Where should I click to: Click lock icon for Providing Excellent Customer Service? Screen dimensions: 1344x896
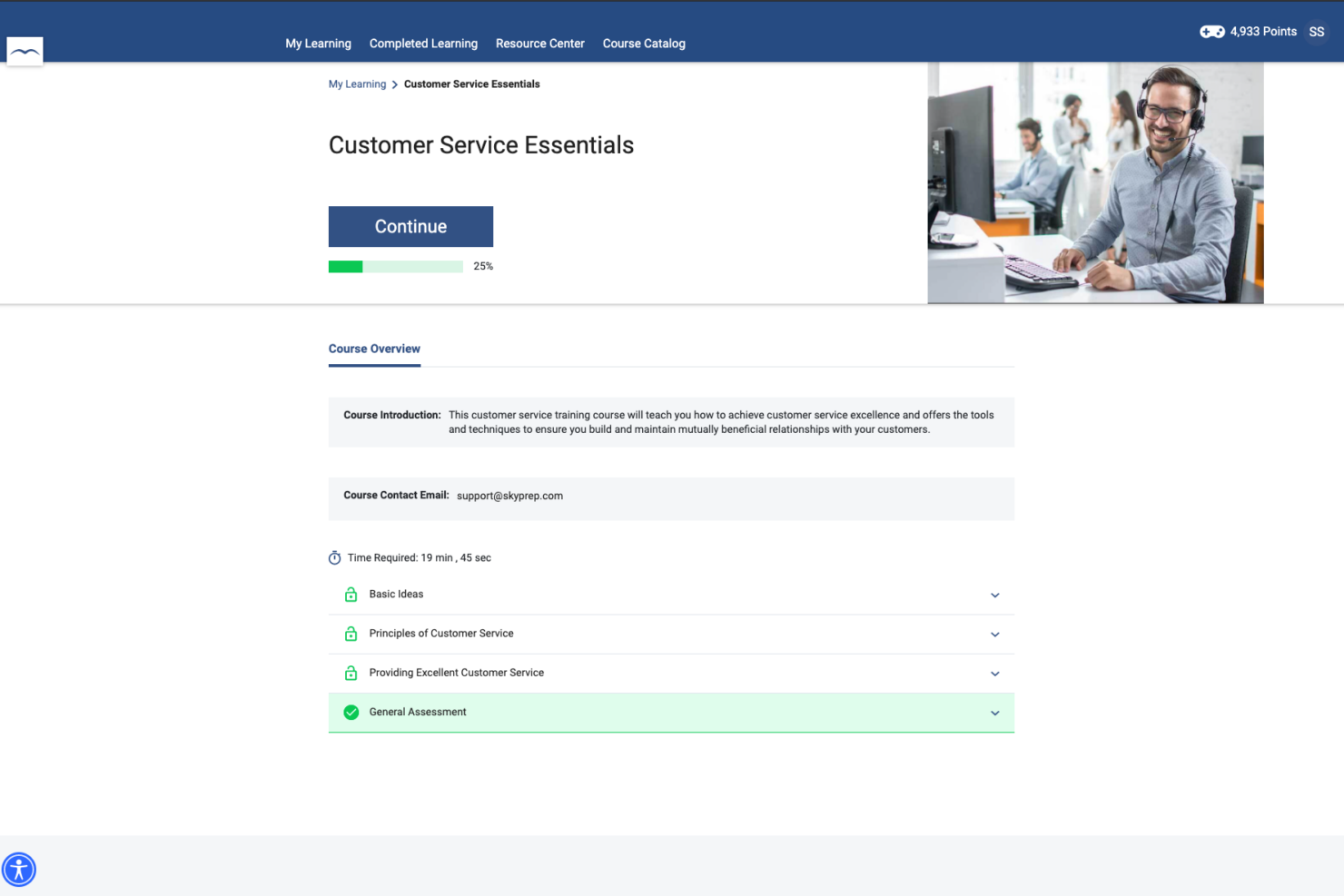pos(351,673)
